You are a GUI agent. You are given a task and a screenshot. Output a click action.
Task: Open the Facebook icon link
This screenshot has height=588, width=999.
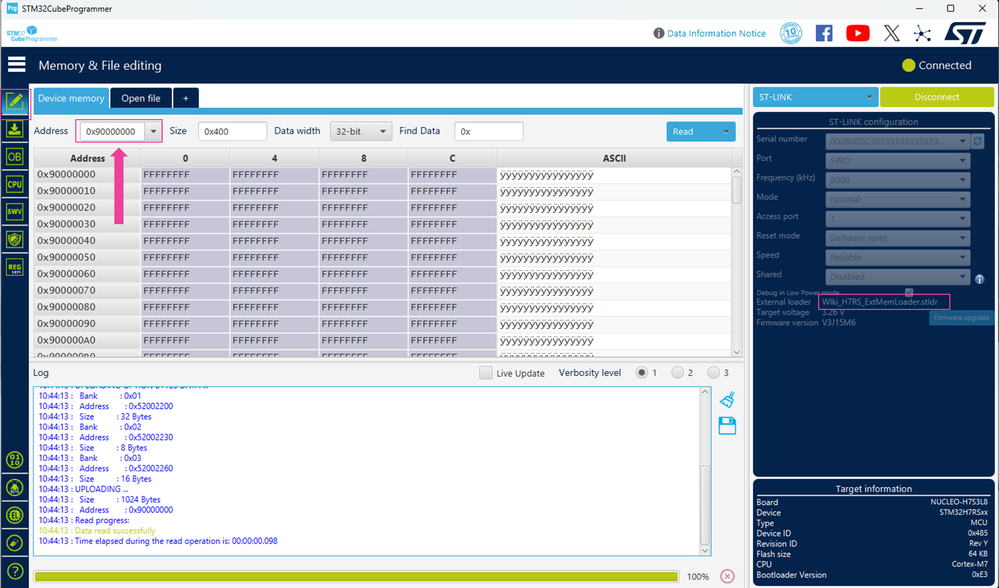[x=824, y=33]
